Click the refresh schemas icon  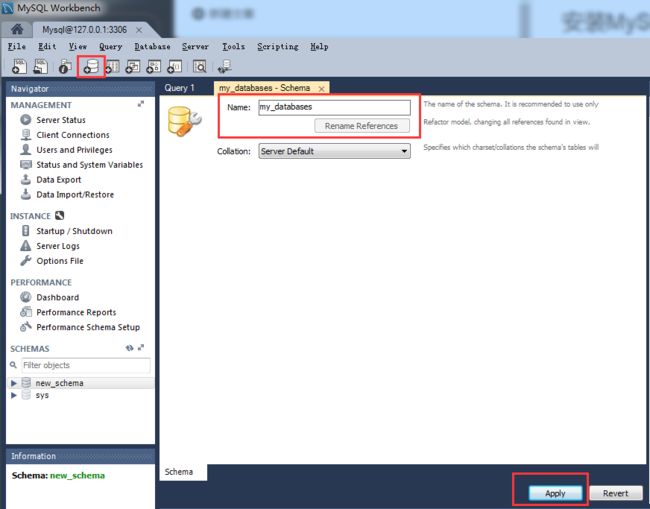coord(129,348)
